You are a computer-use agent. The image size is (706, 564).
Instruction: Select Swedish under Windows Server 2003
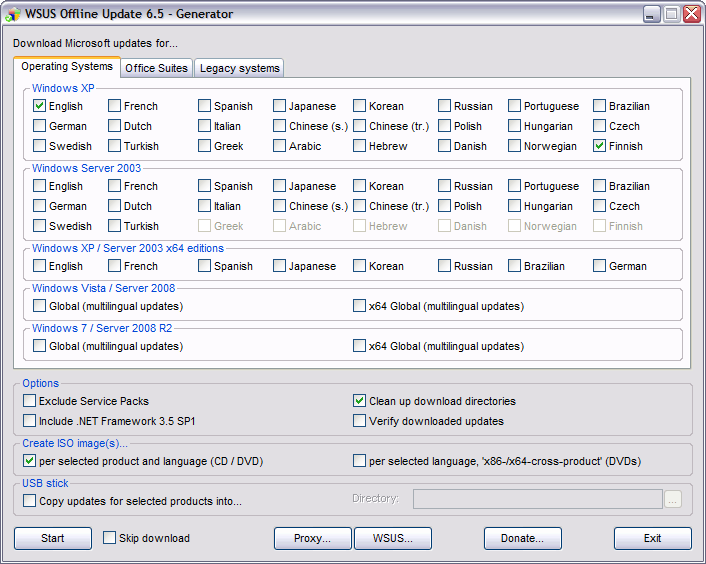(x=39, y=226)
